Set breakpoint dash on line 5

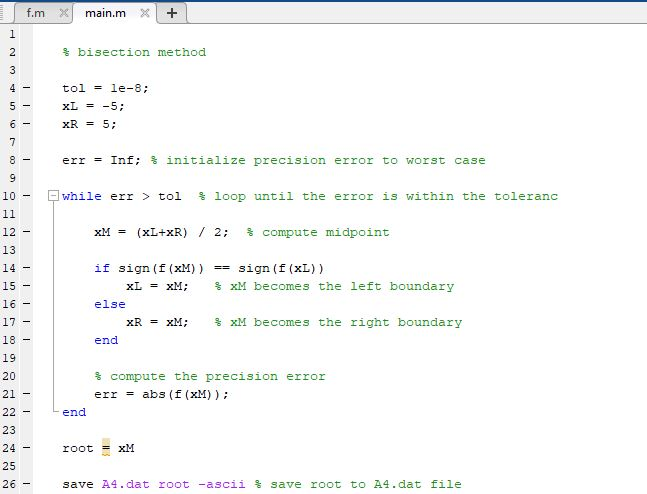26,106
